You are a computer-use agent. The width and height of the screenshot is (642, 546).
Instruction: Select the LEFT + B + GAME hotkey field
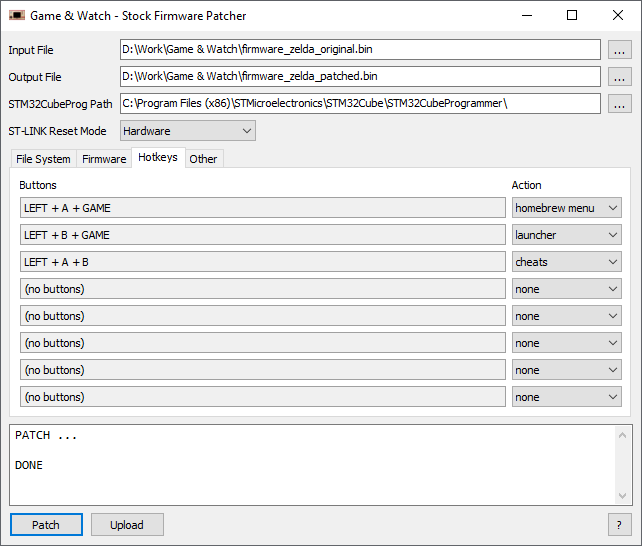coord(262,235)
